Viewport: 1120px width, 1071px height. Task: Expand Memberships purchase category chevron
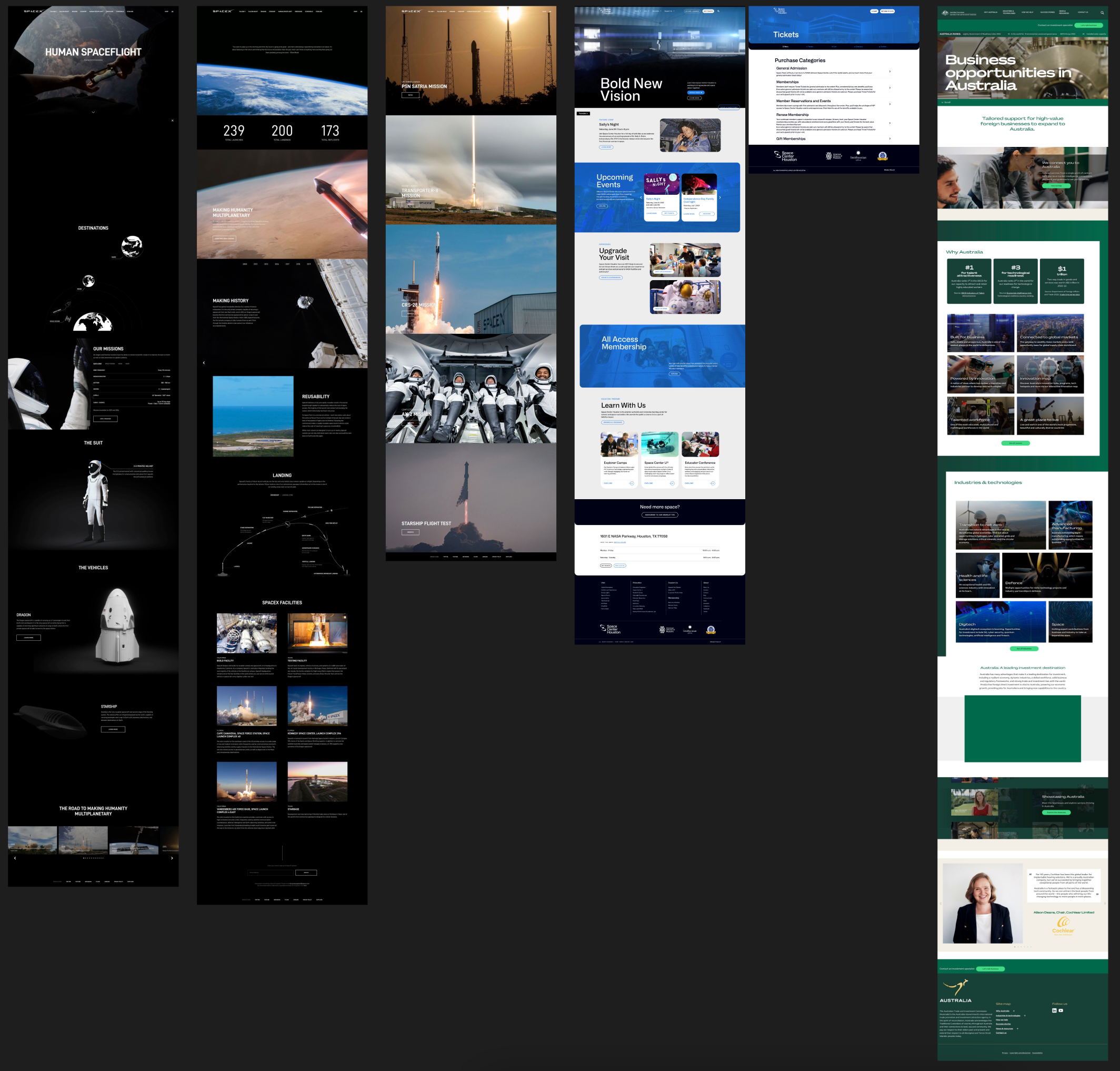click(889, 88)
